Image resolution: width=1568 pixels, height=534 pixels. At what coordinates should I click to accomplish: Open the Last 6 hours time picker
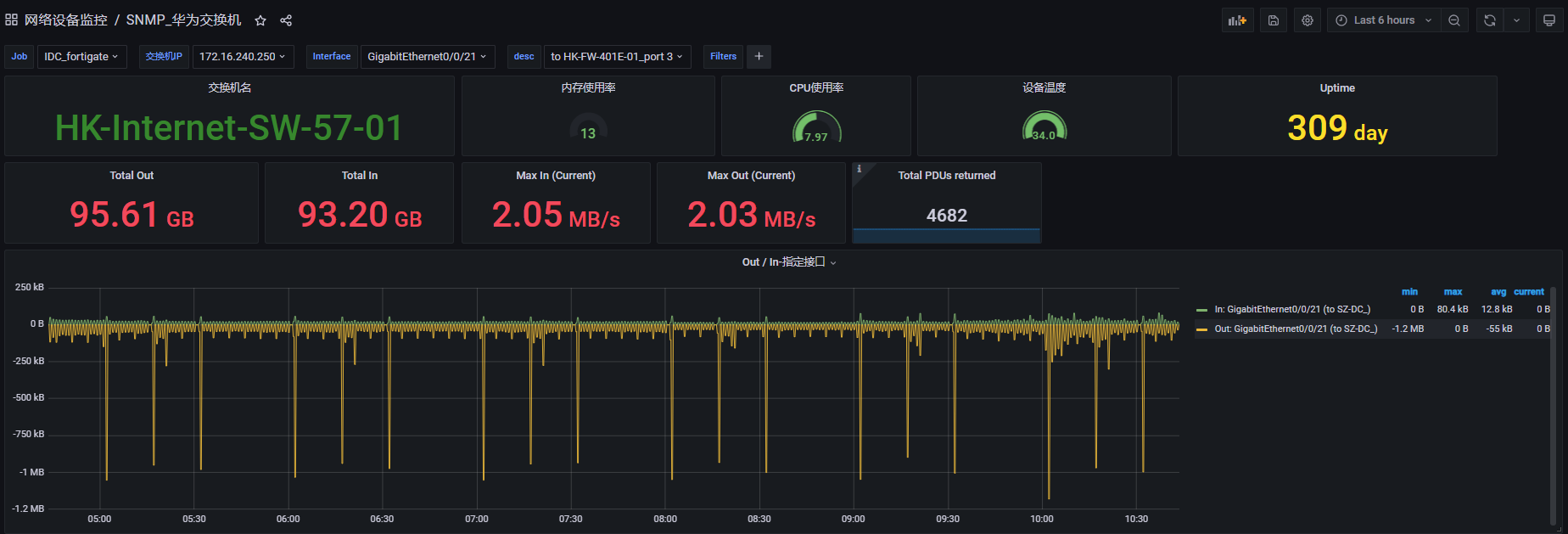[x=1383, y=20]
